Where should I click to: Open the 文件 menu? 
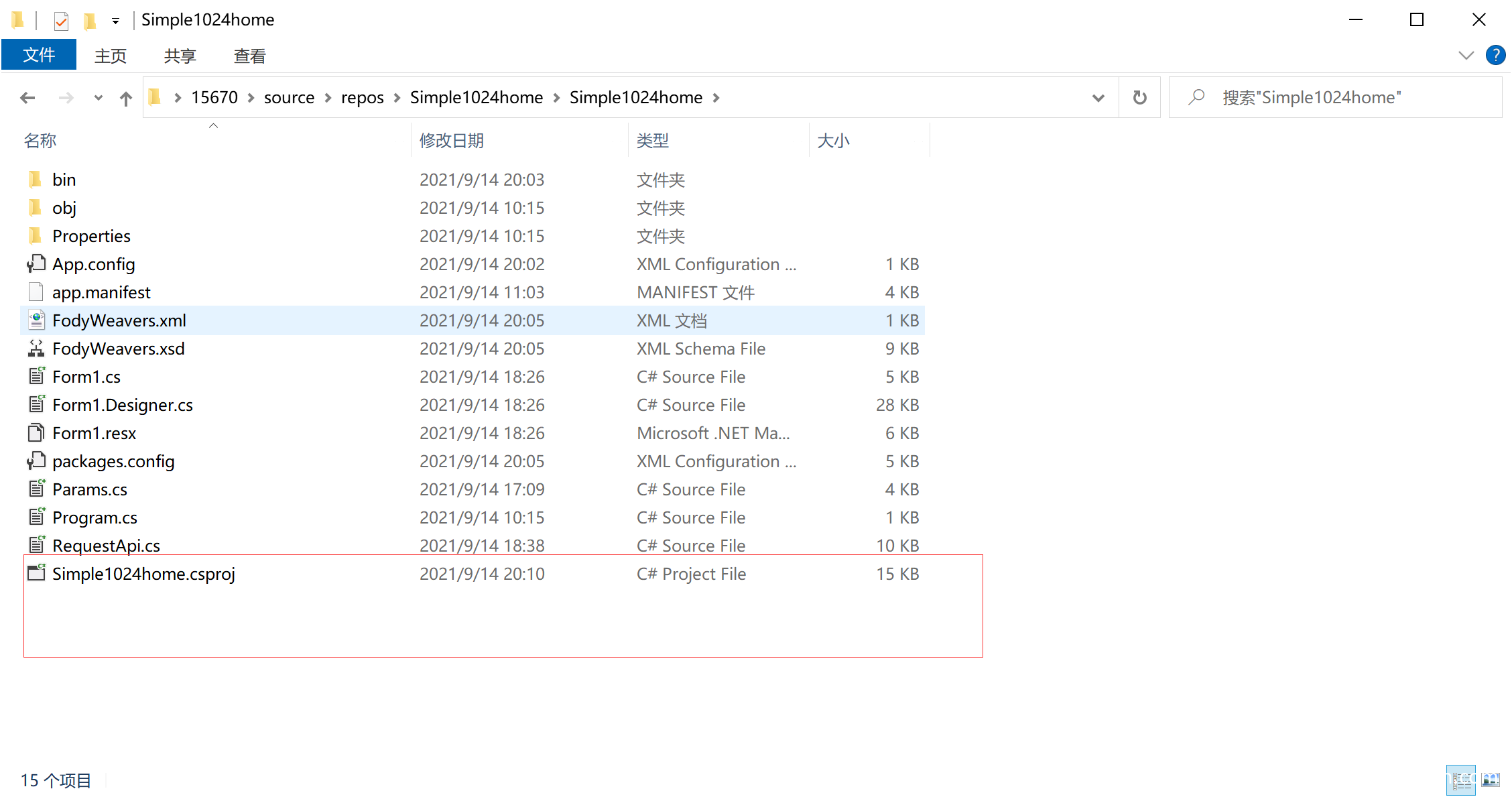(x=38, y=55)
